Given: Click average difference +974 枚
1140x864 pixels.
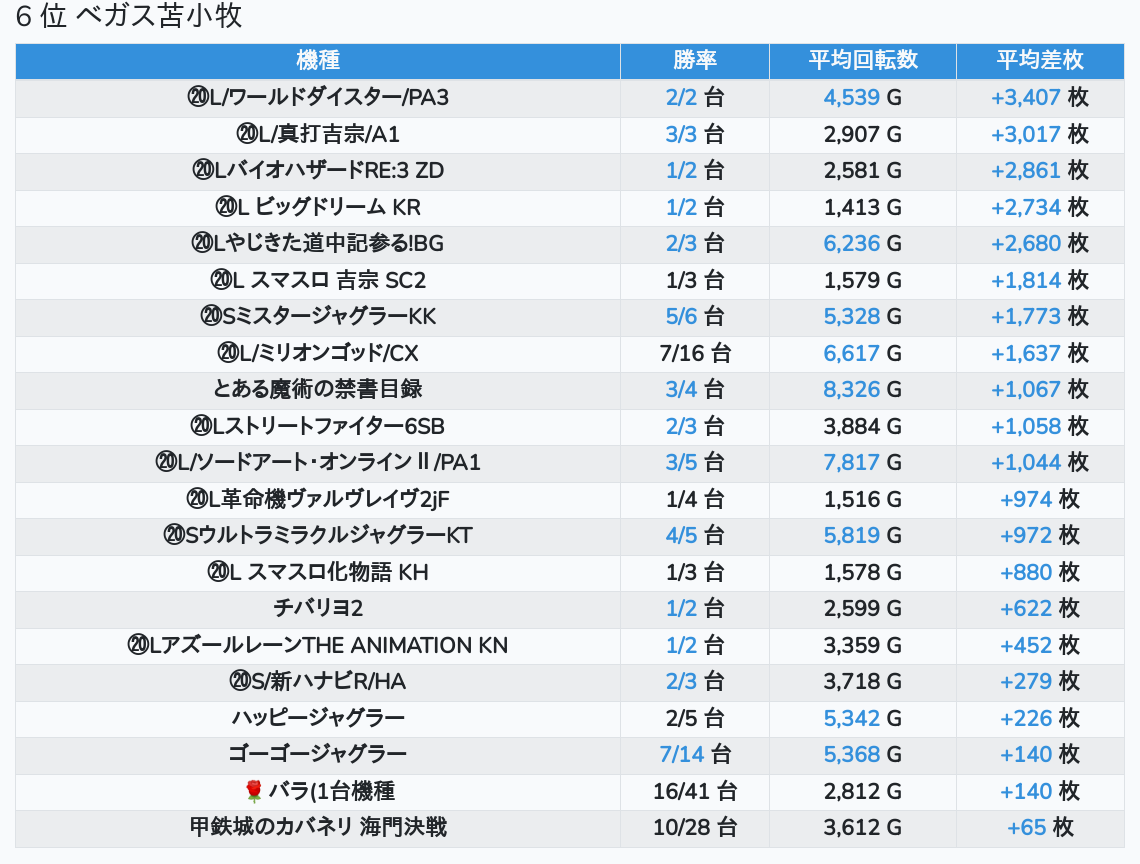Looking at the screenshot, I should [x=1040, y=500].
